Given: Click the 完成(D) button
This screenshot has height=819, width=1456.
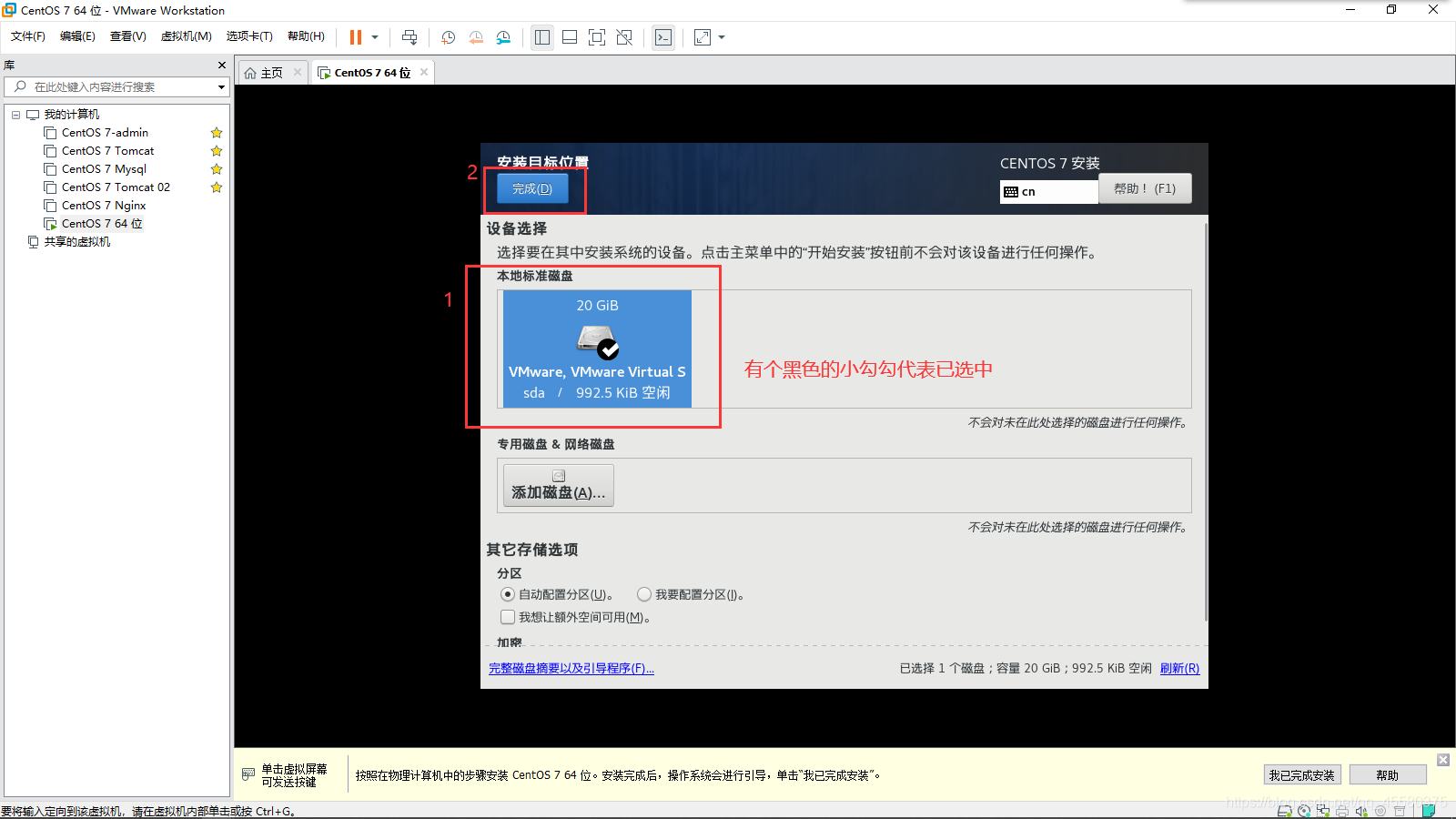Looking at the screenshot, I should (532, 188).
